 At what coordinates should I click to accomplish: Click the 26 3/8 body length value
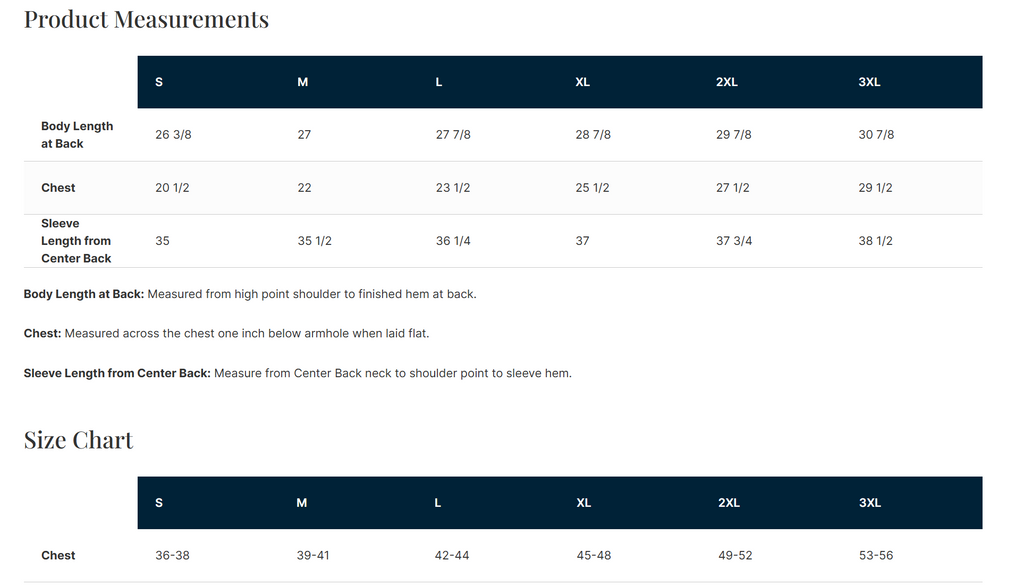(173, 135)
